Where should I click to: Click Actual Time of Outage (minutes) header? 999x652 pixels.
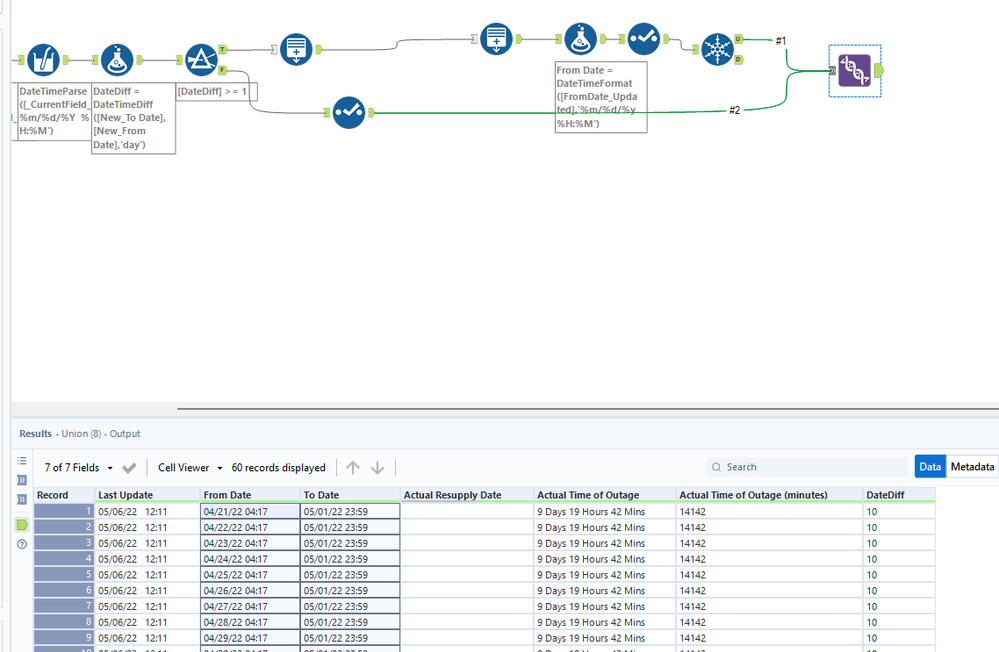[x=769, y=495]
